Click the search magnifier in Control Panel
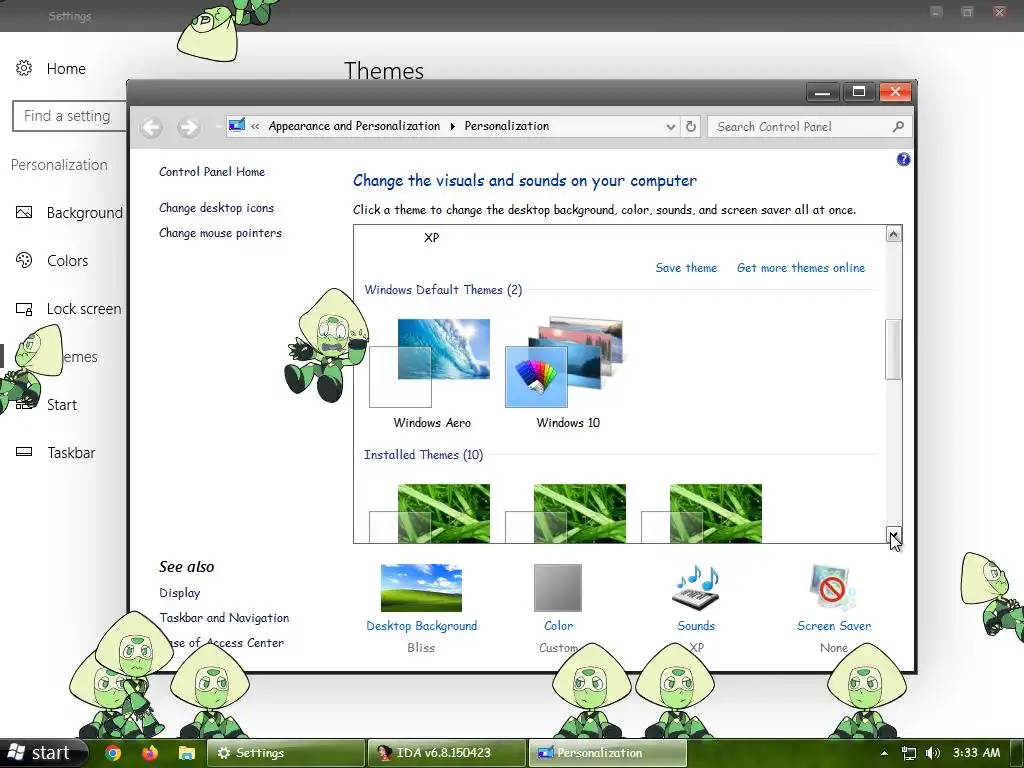 899,127
